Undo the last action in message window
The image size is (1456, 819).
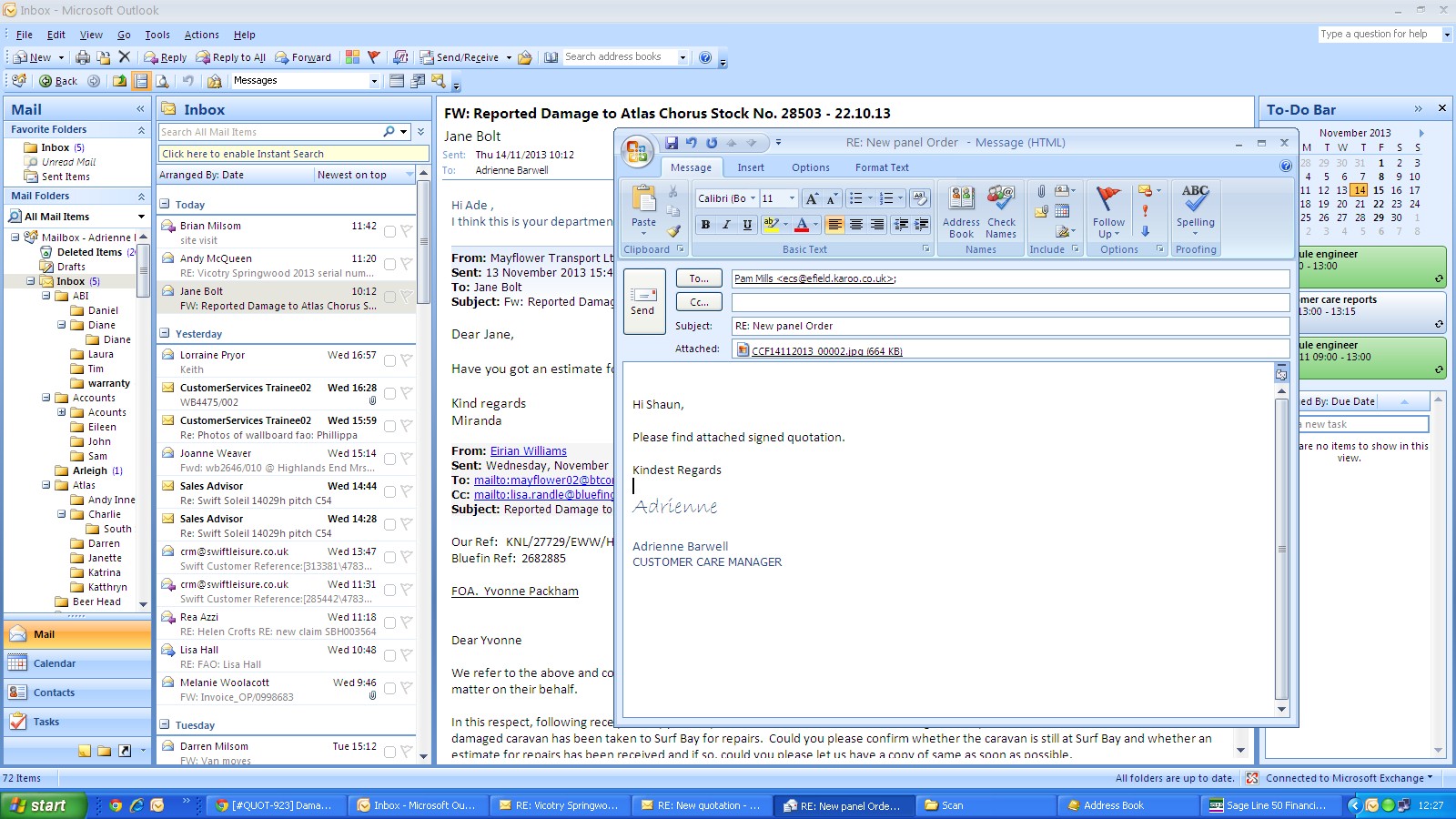click(x=691, y=143)
